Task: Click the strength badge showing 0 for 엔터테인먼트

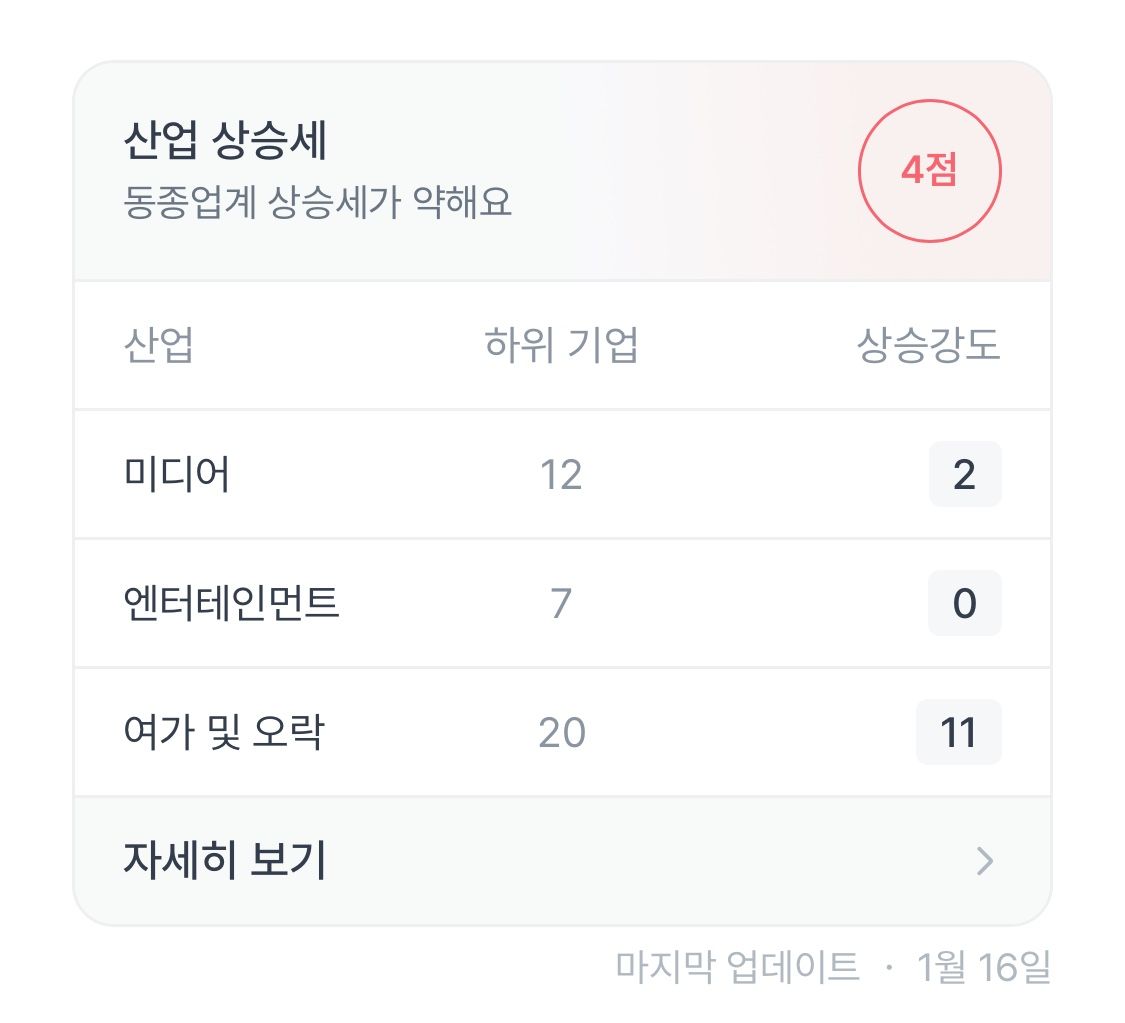Action: click(x=962, y=603)
